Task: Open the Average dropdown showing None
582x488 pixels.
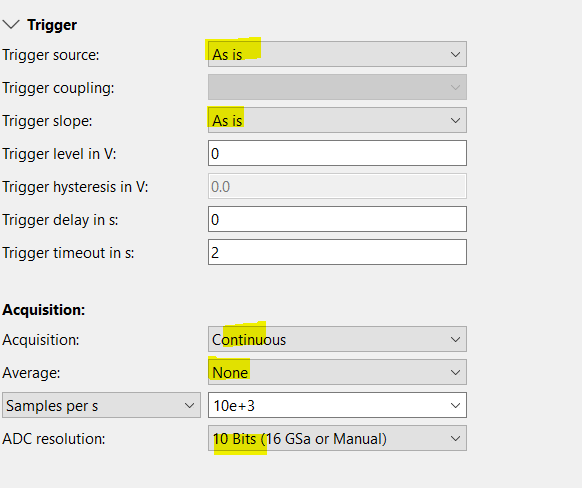Action: [x=337, y=372]
